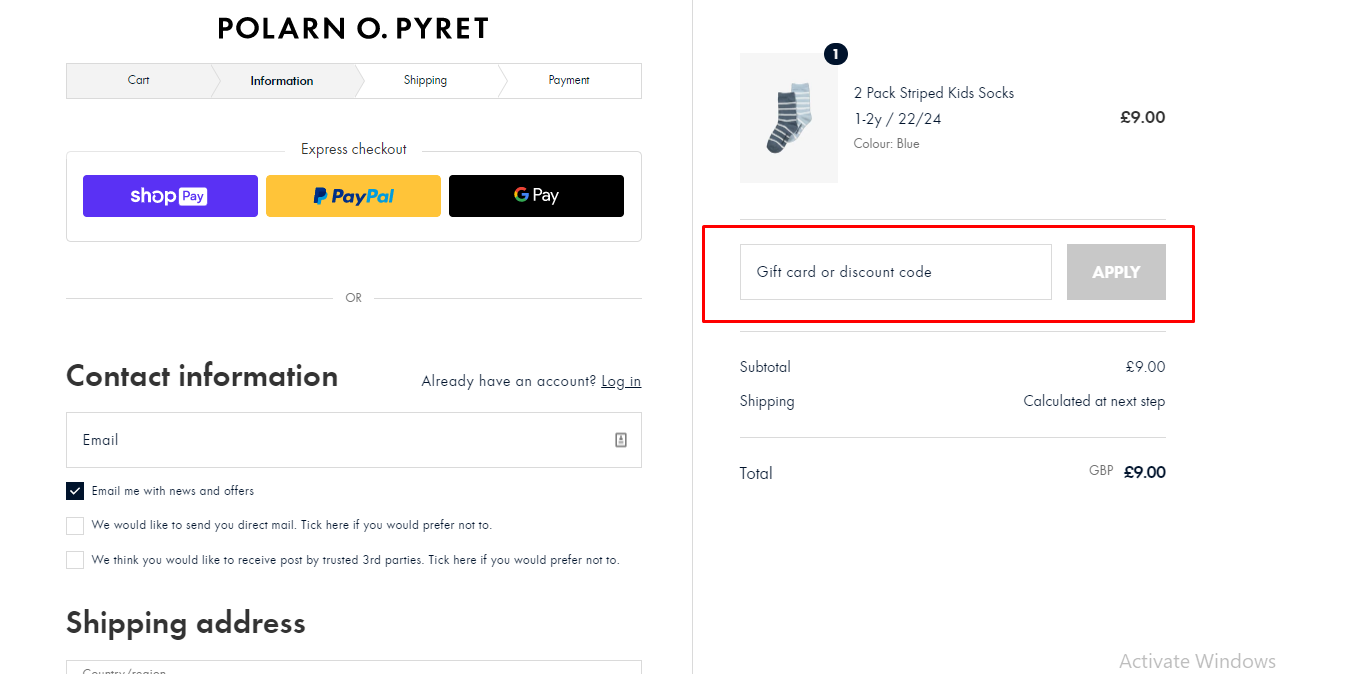Focus the gift card or discount code field
This screenshot has width=1349, height=674.
click(895, 271)
